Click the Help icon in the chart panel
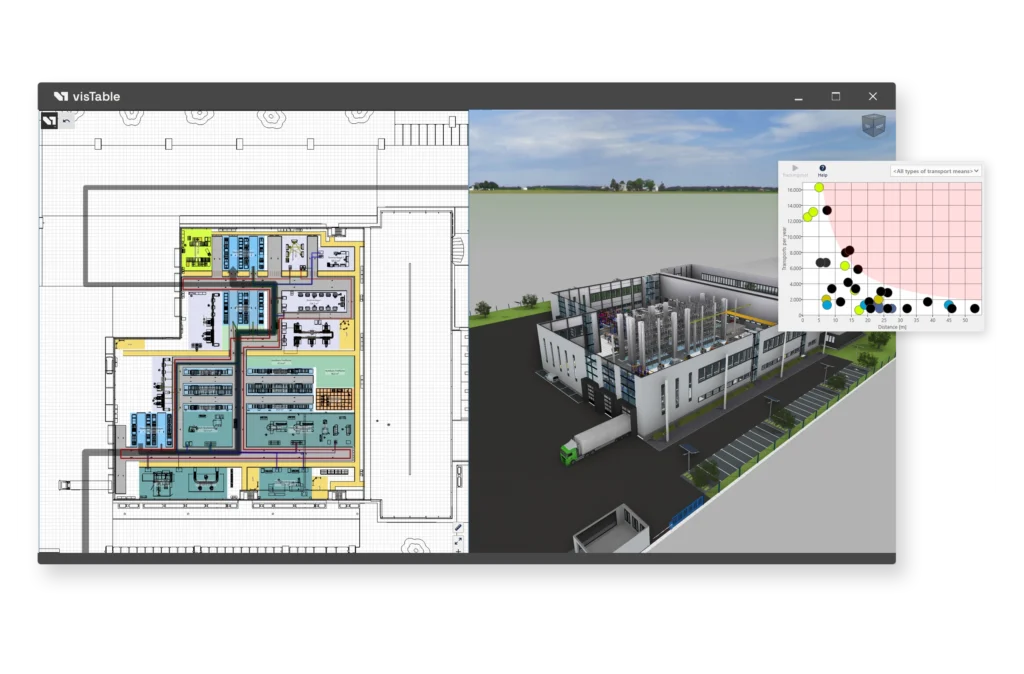Image resolution: width=1024 pixels, height=674 pixels. tap(822, 170)
